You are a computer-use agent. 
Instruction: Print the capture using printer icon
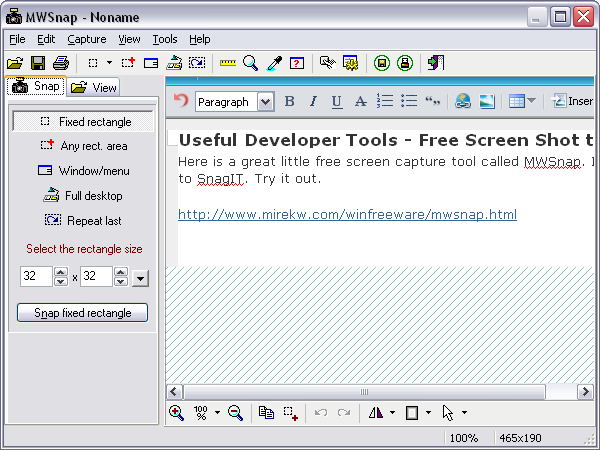[x=61, y=63]
